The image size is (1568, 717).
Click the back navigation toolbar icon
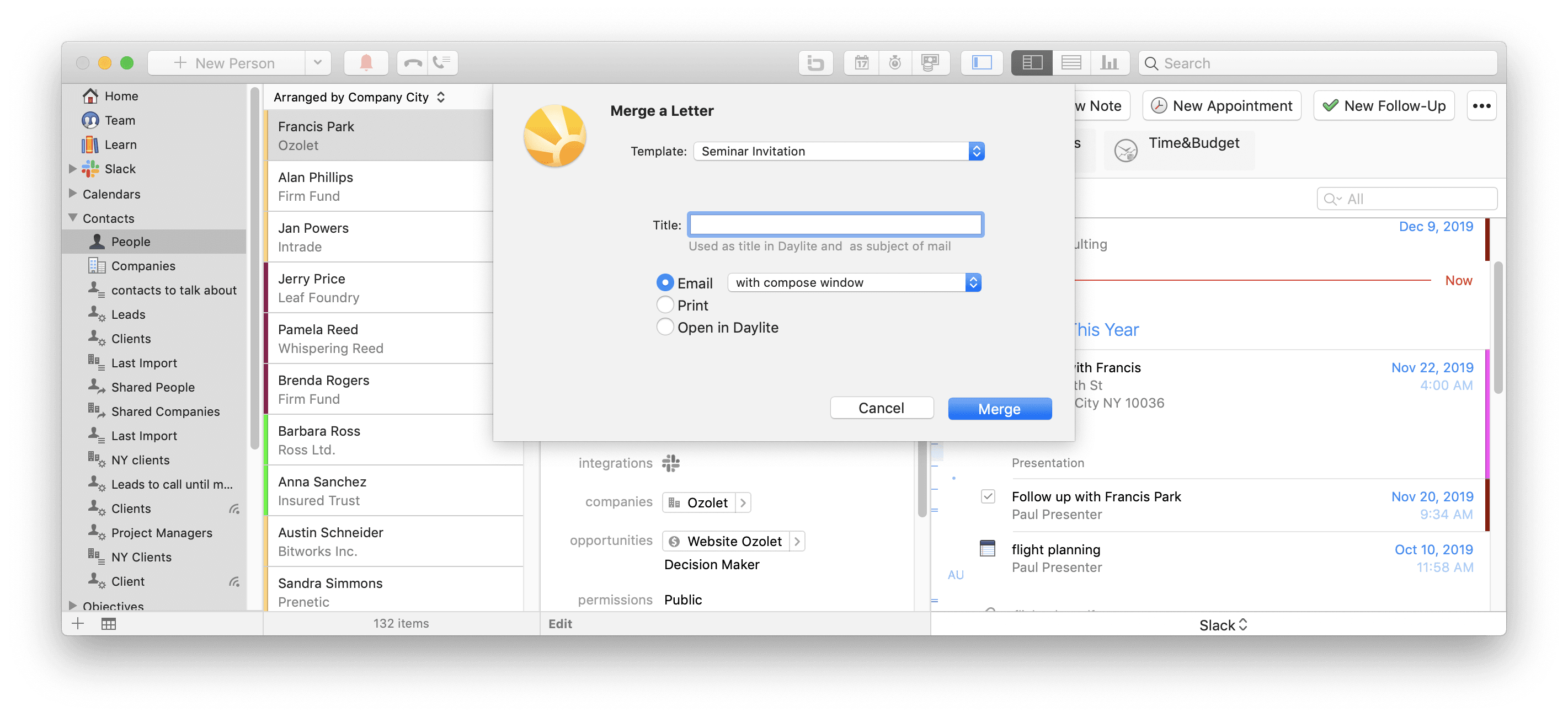(815, 63)
